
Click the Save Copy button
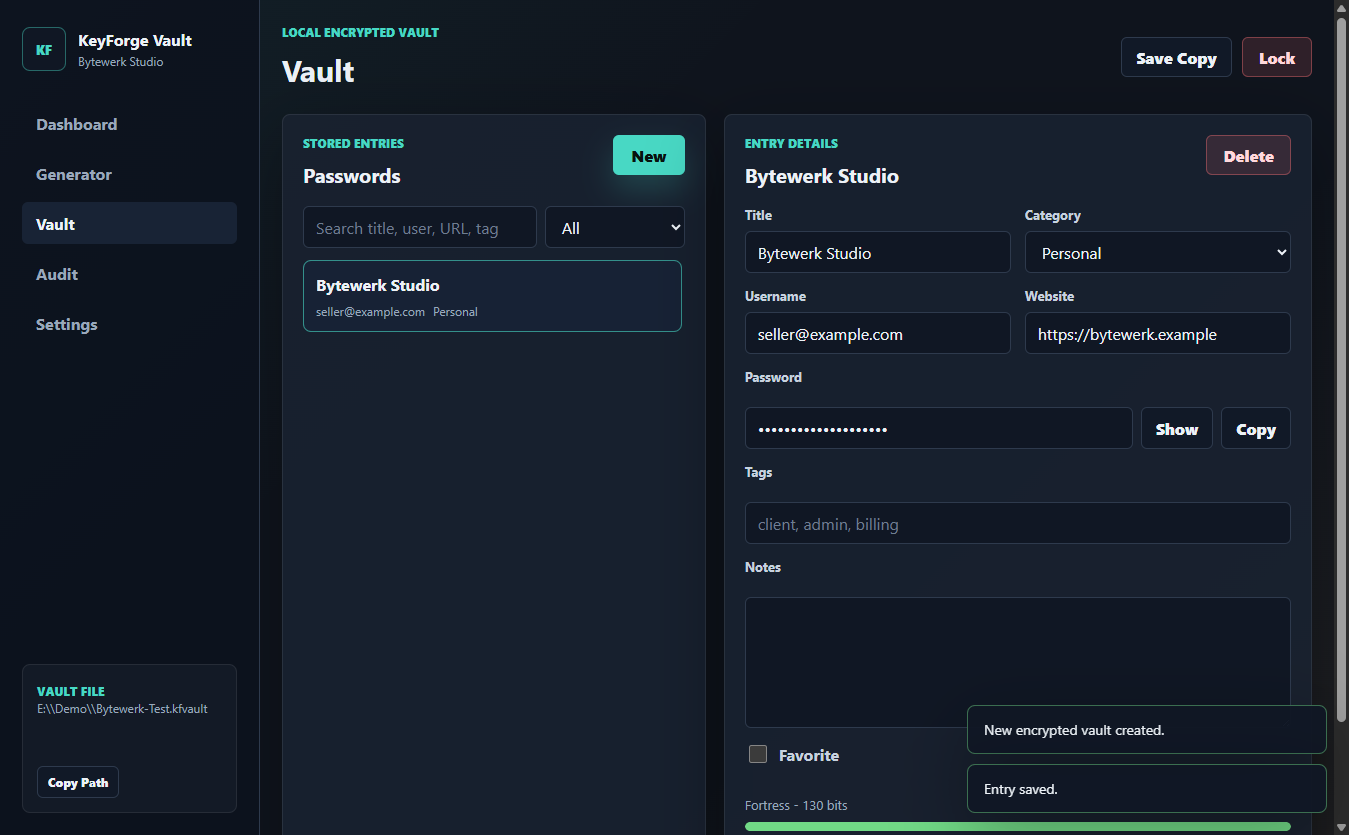[x=1176, y=58]
